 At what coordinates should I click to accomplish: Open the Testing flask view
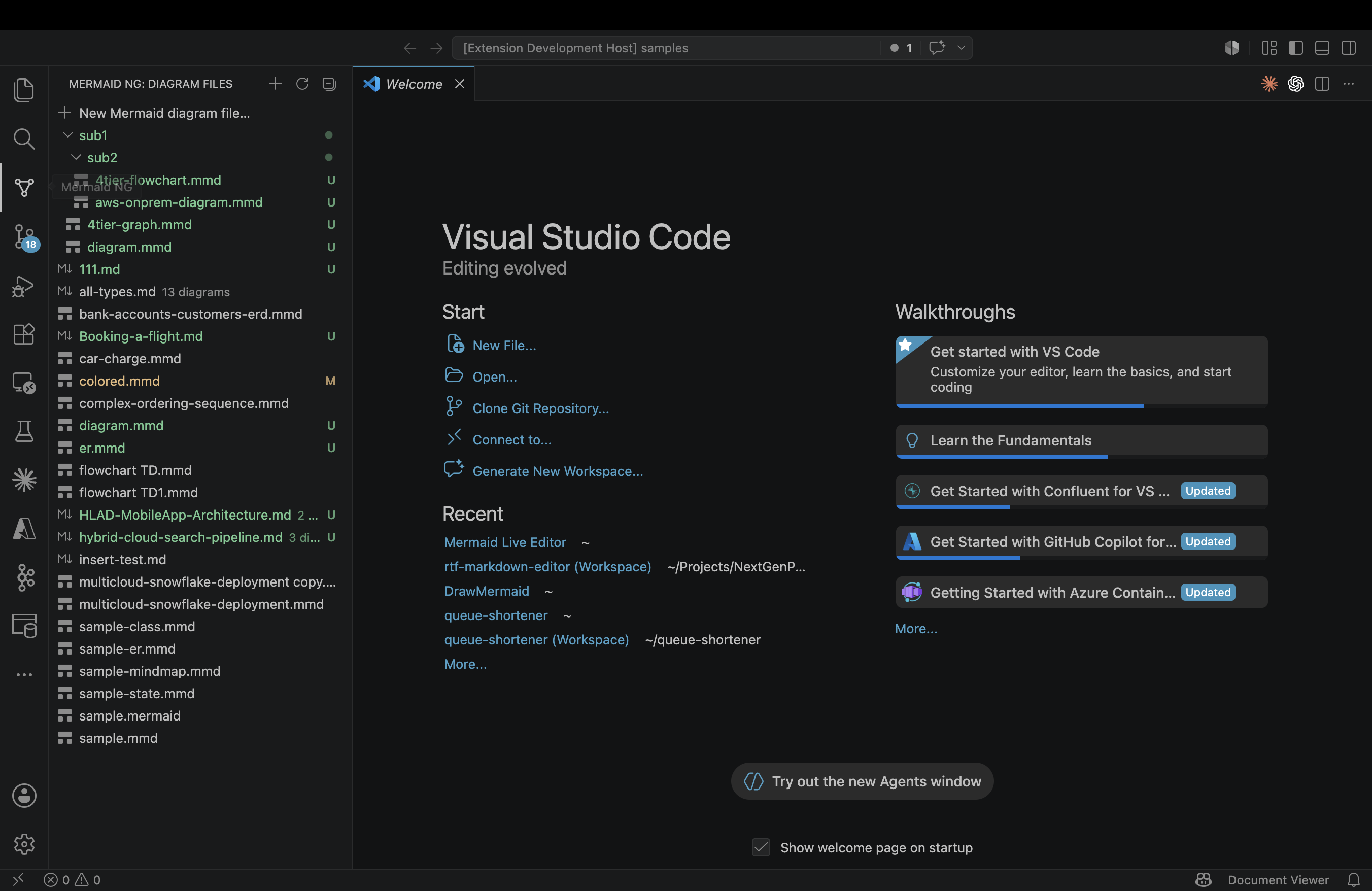[x=24, y=431]
